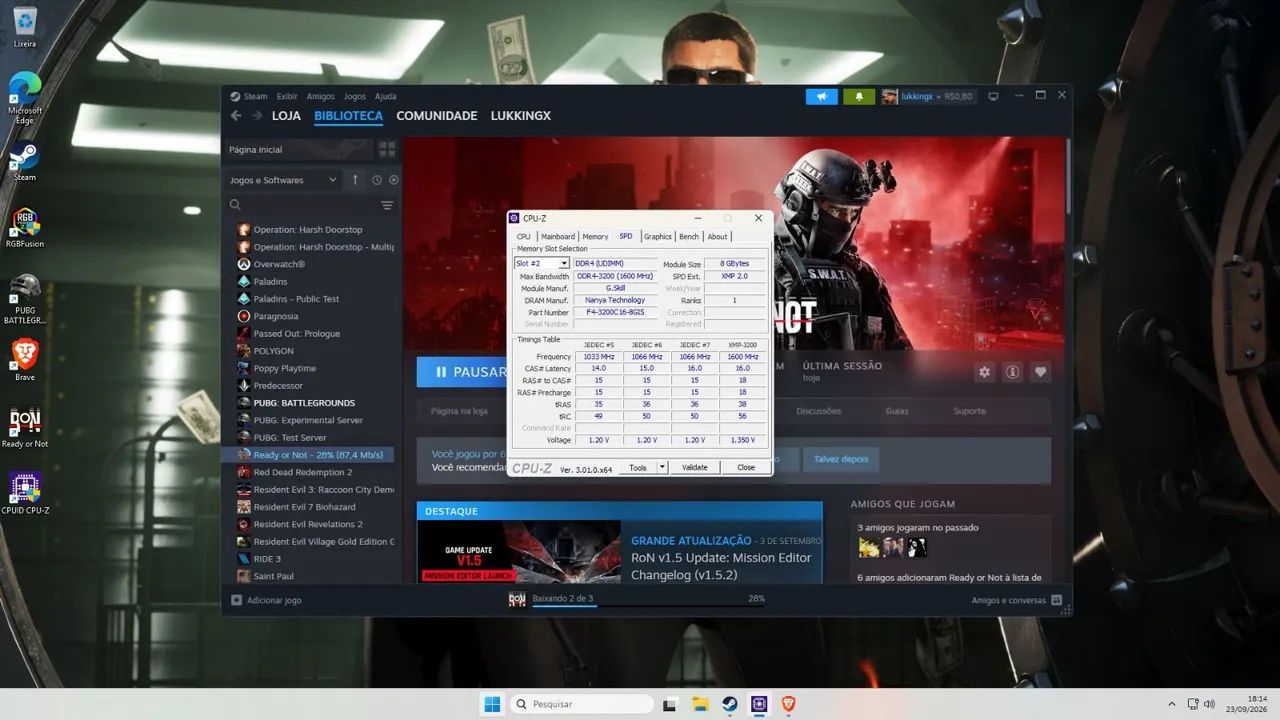Go back with Steam's left arrow

point(236,116)
